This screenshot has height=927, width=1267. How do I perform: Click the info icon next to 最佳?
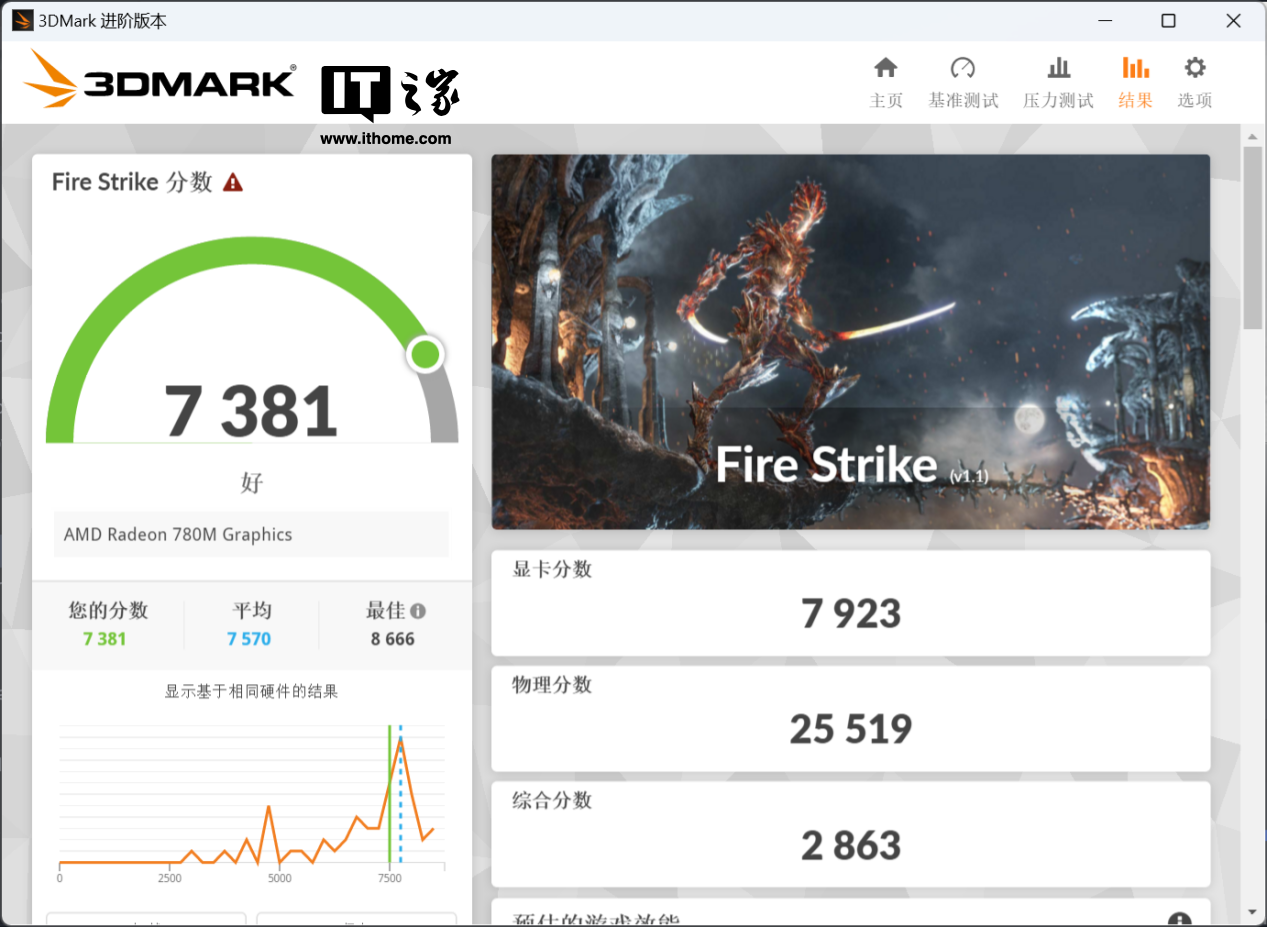click(x=418, y=611)
